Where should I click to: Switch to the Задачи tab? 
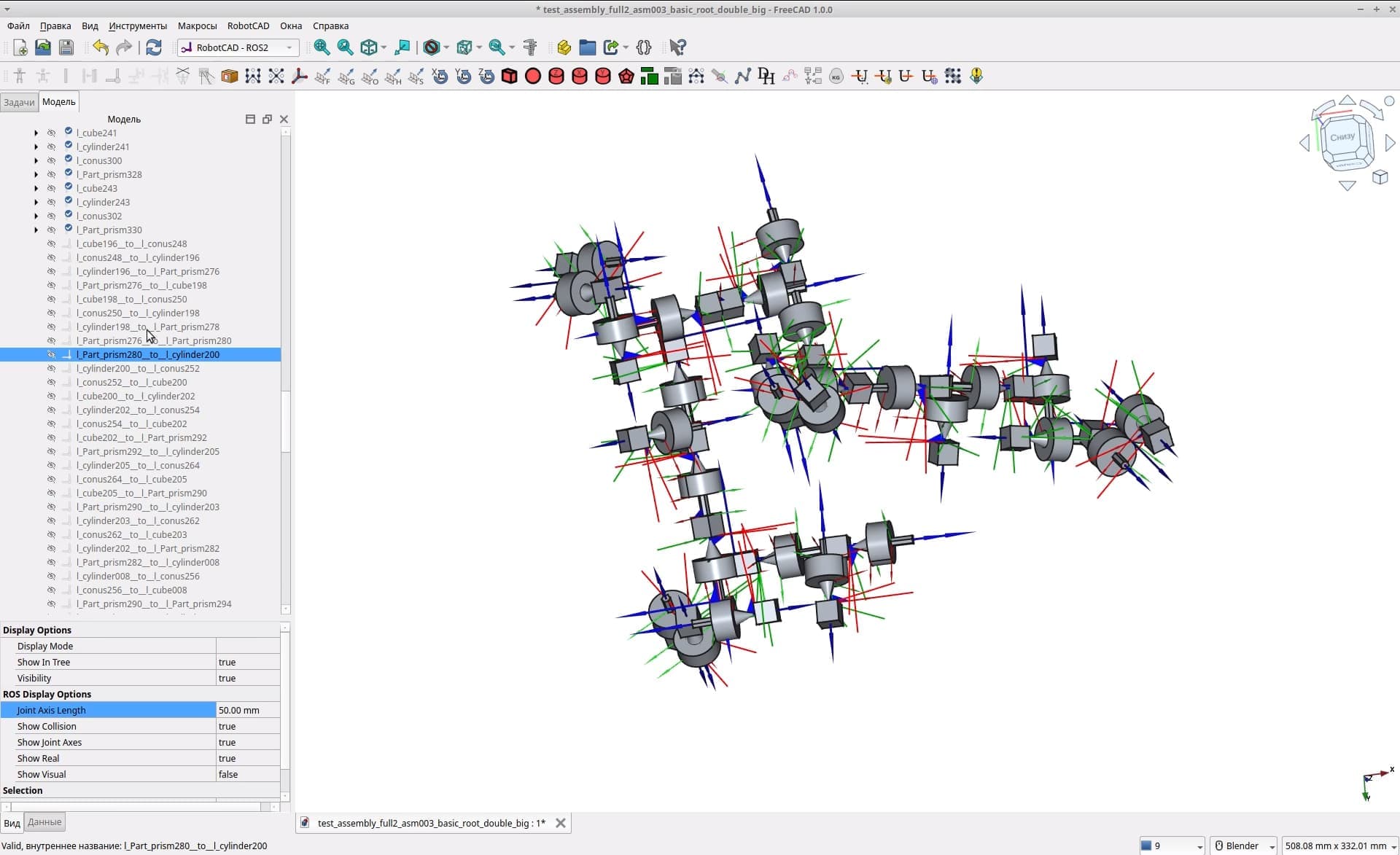pyautogui.click(x=19, y=102)
